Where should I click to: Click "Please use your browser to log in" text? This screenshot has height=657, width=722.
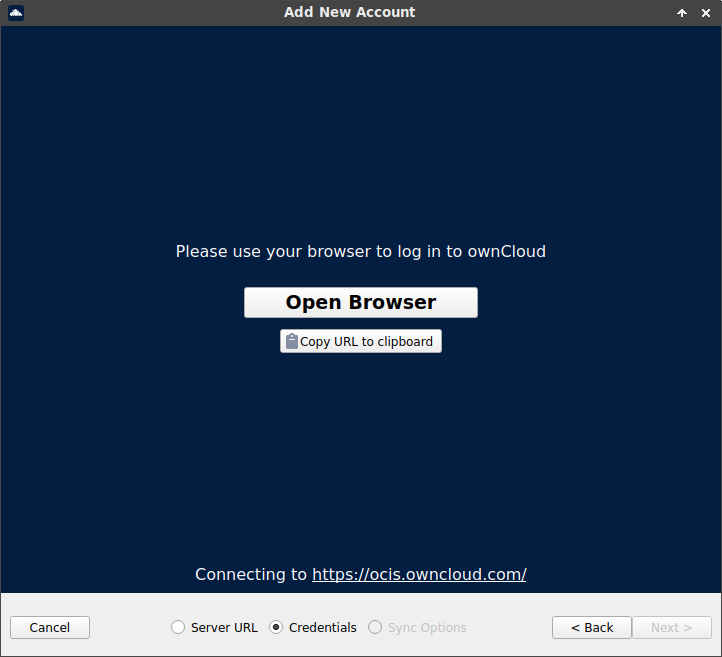point(308,252)
